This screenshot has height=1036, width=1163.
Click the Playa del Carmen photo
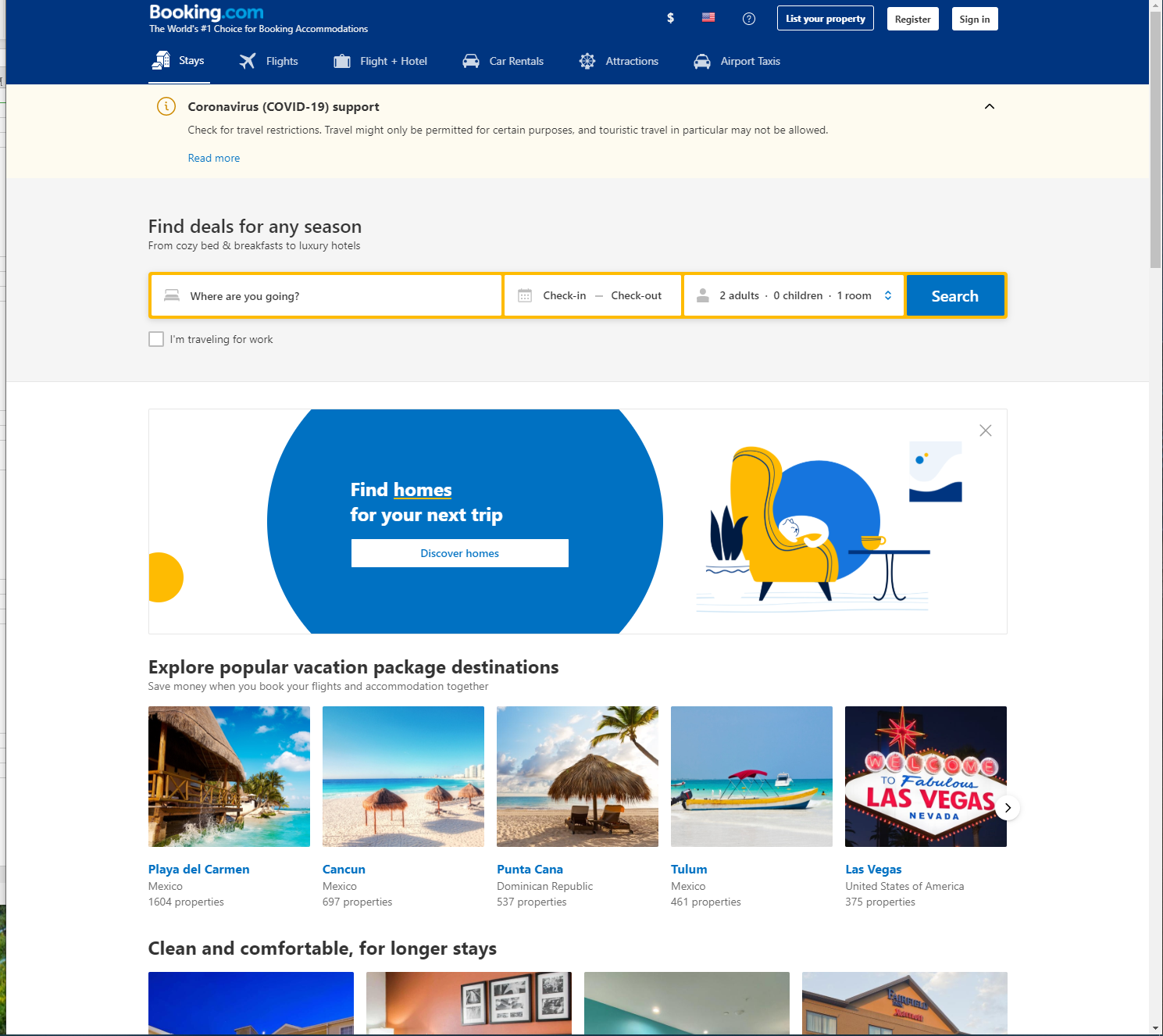229,777
